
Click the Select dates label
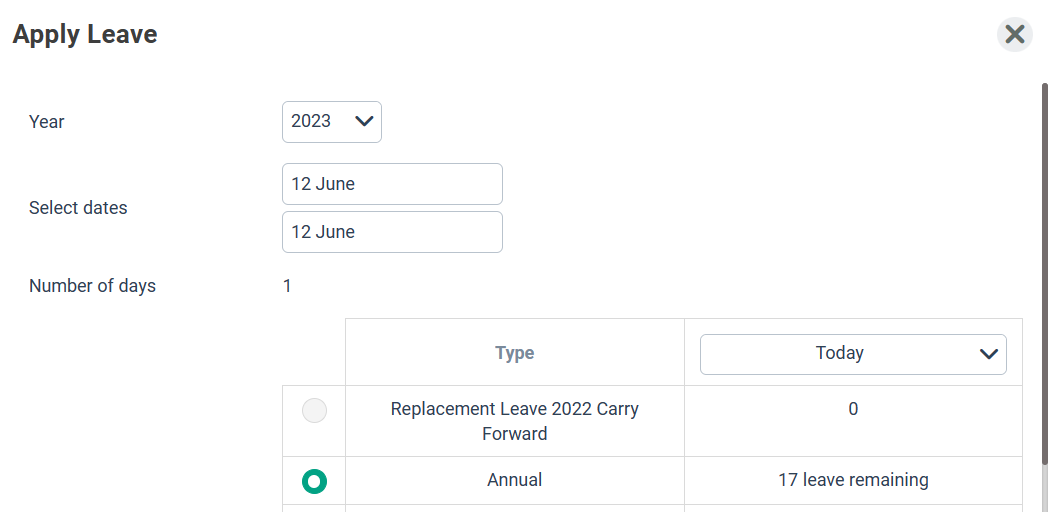78,208
